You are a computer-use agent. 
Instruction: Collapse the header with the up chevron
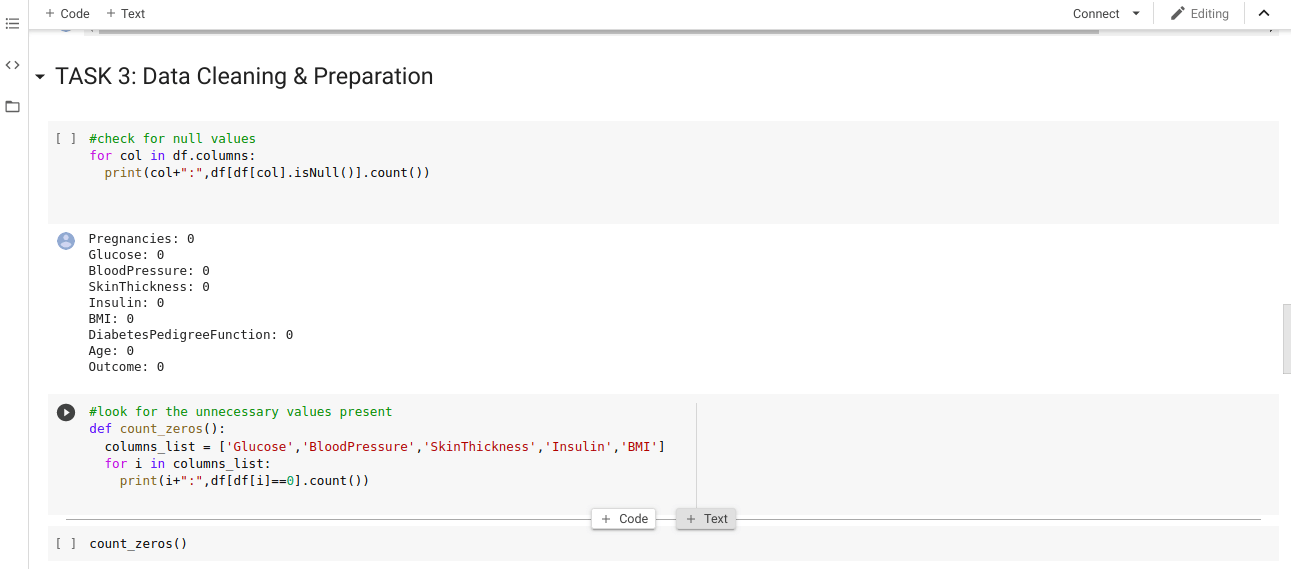pos(1264,14)
